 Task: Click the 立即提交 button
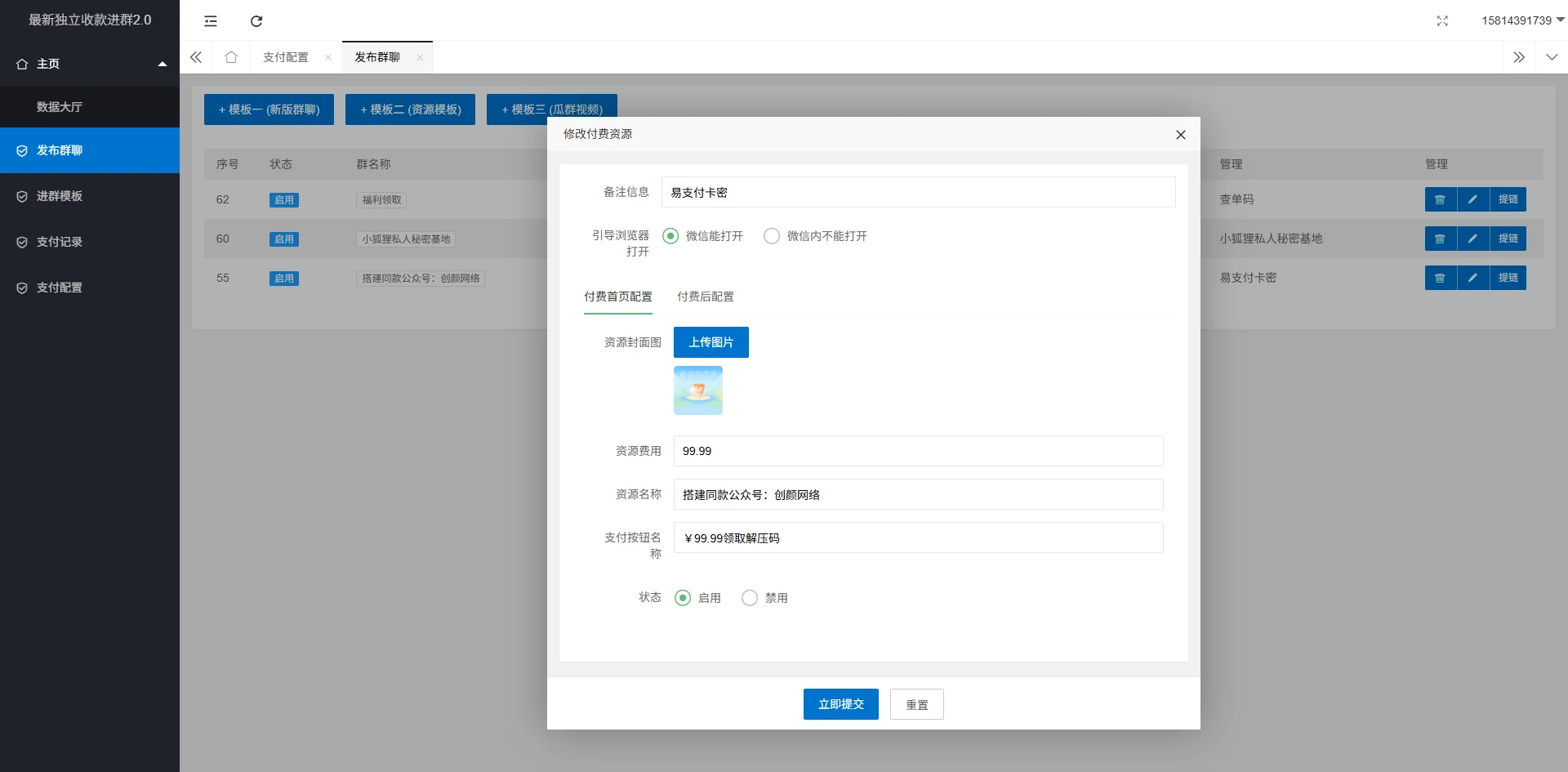tap(840, 704)
